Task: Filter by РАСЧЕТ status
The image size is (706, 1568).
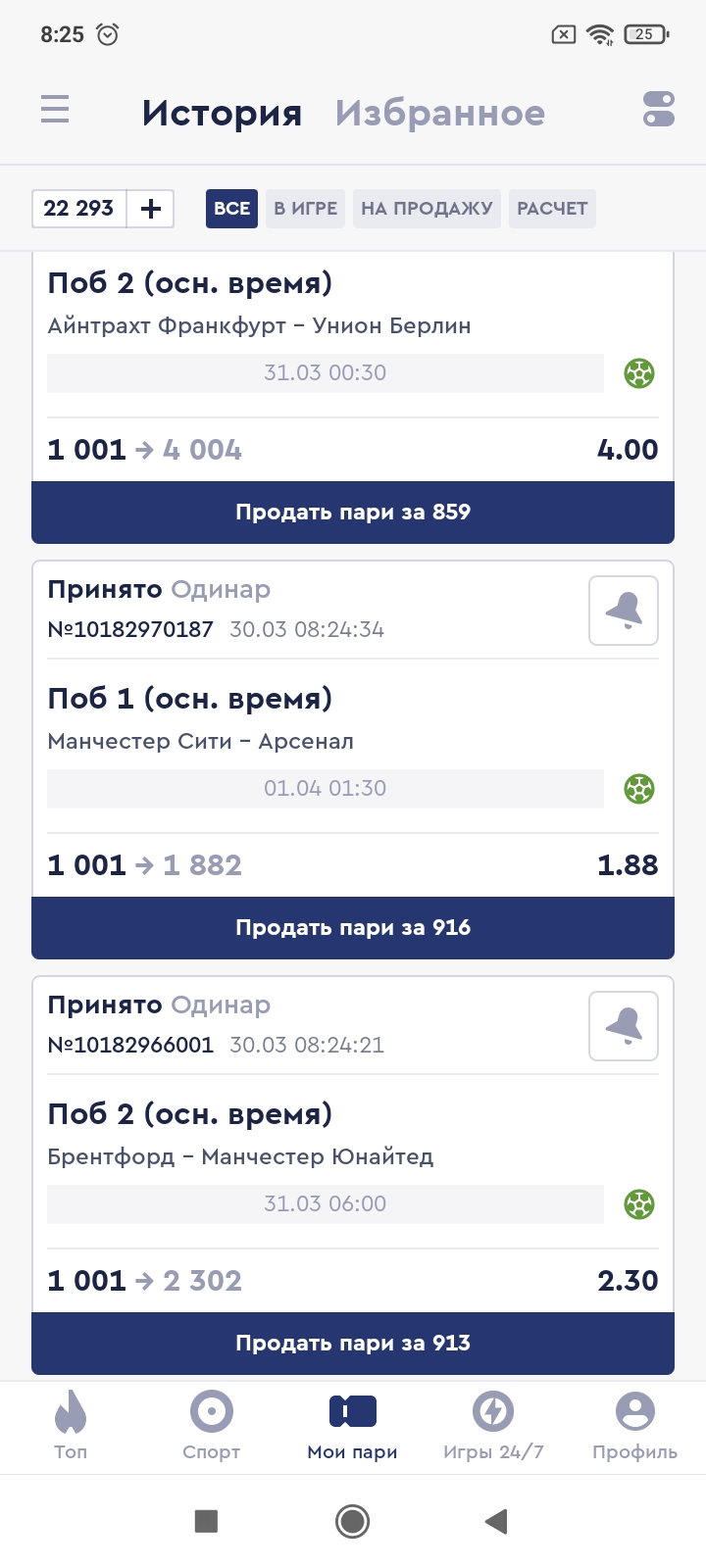Action: click(x=552, y=209)
